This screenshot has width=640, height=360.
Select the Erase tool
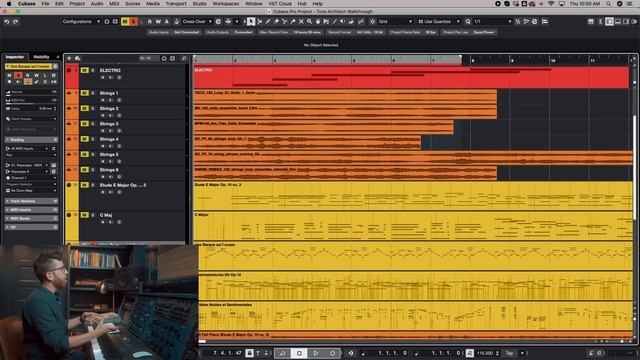[x=276, y=21]
